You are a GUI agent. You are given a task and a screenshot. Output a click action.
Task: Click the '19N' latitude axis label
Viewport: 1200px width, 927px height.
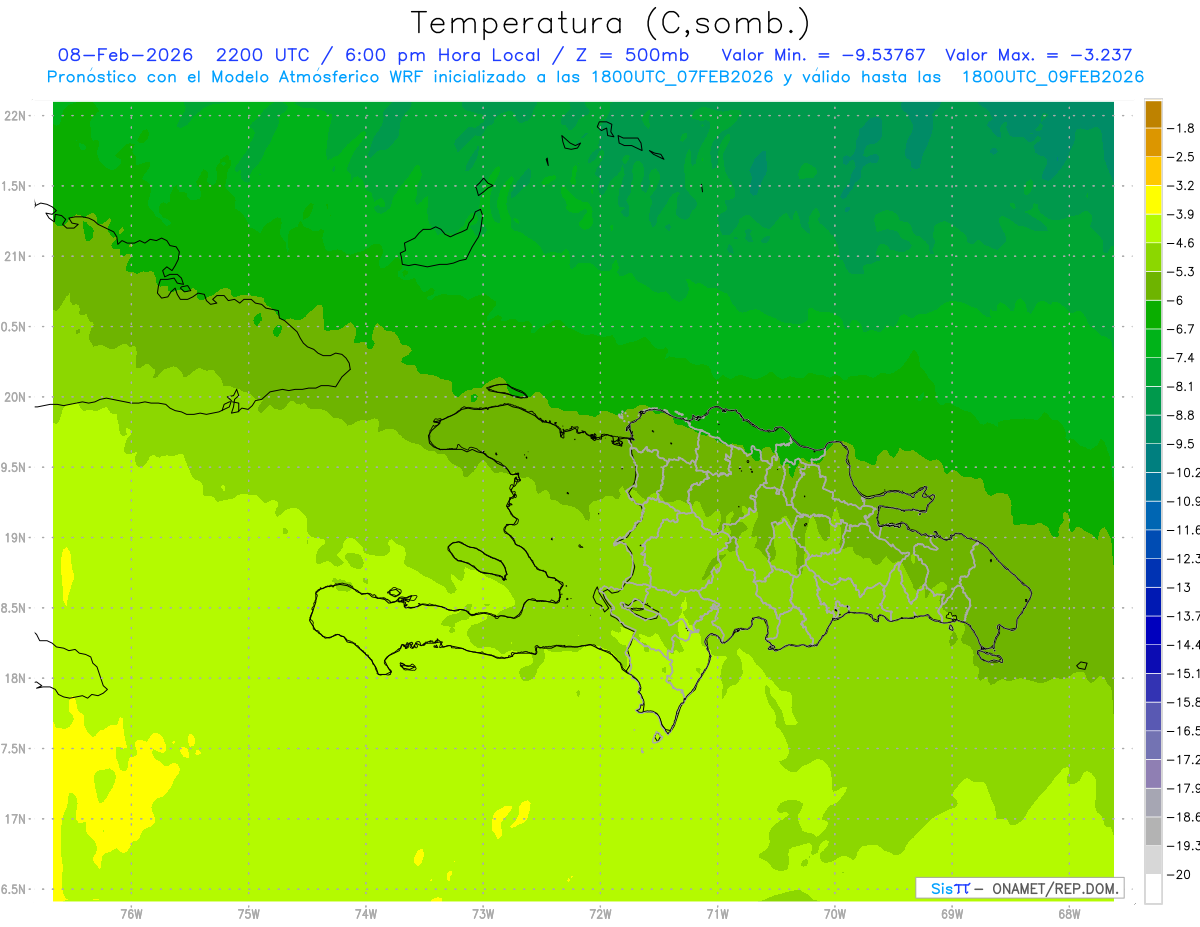point(15,538)
